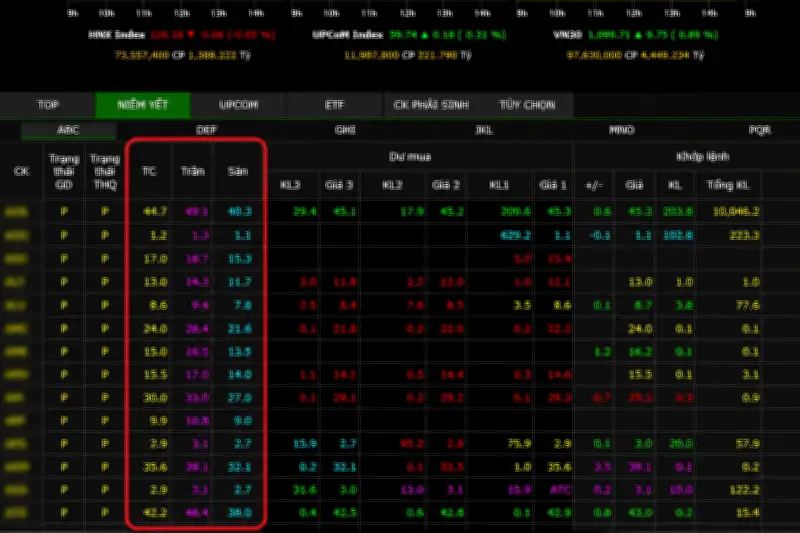Viewport: 800px width, 533px height.
Task: Click Sàn value 11.7
Action: (x=240, y=282)
